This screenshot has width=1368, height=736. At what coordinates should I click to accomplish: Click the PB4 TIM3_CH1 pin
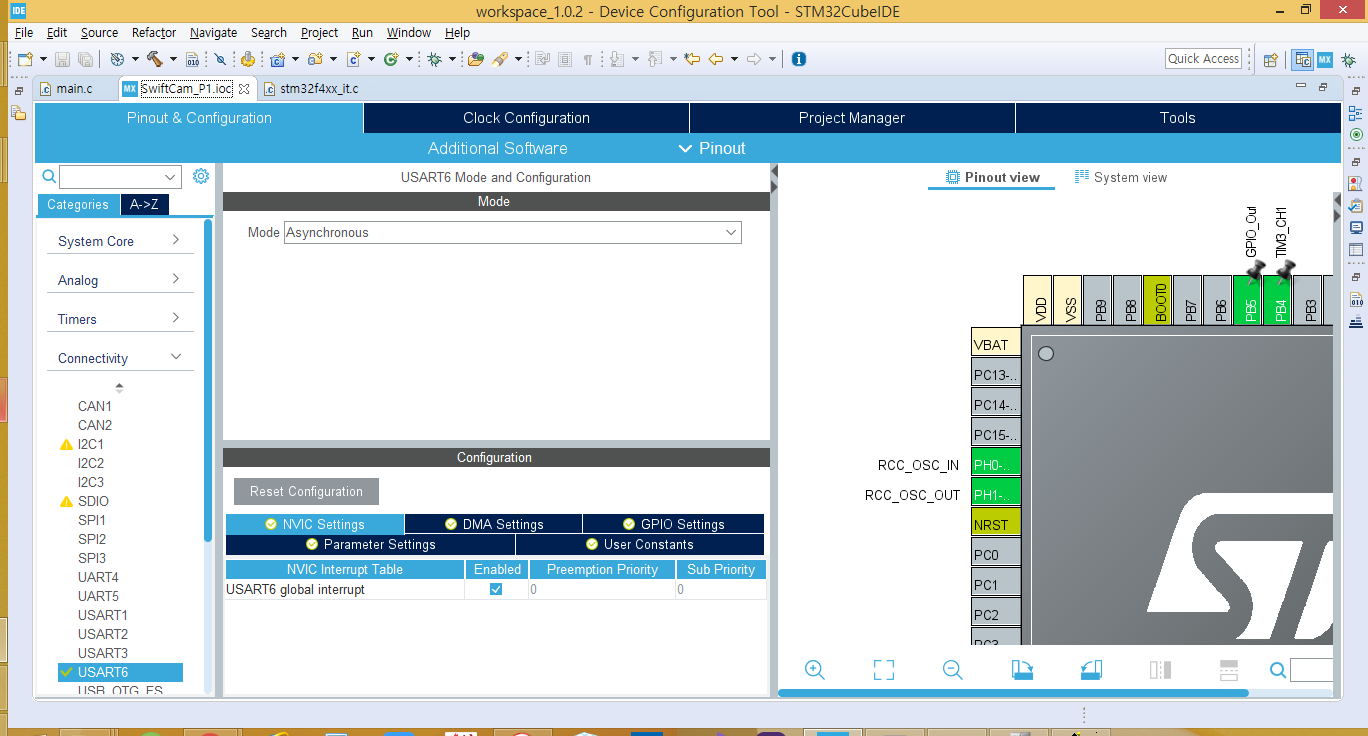point(1280,300)
